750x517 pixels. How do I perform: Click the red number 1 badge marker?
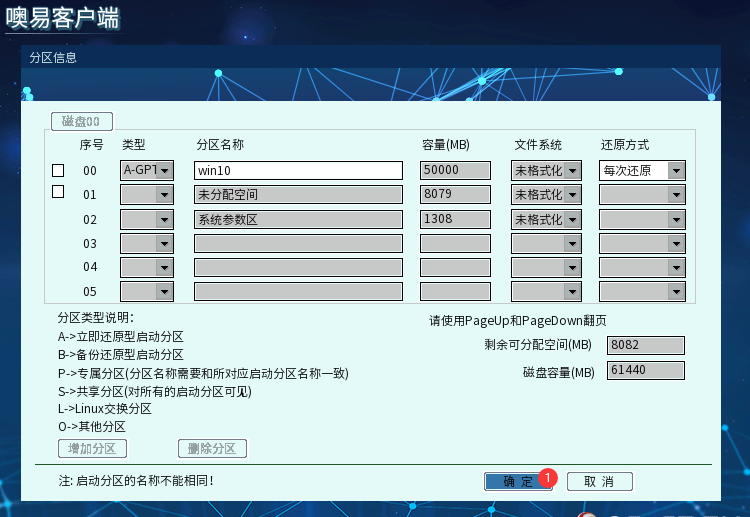pos(547,477)
